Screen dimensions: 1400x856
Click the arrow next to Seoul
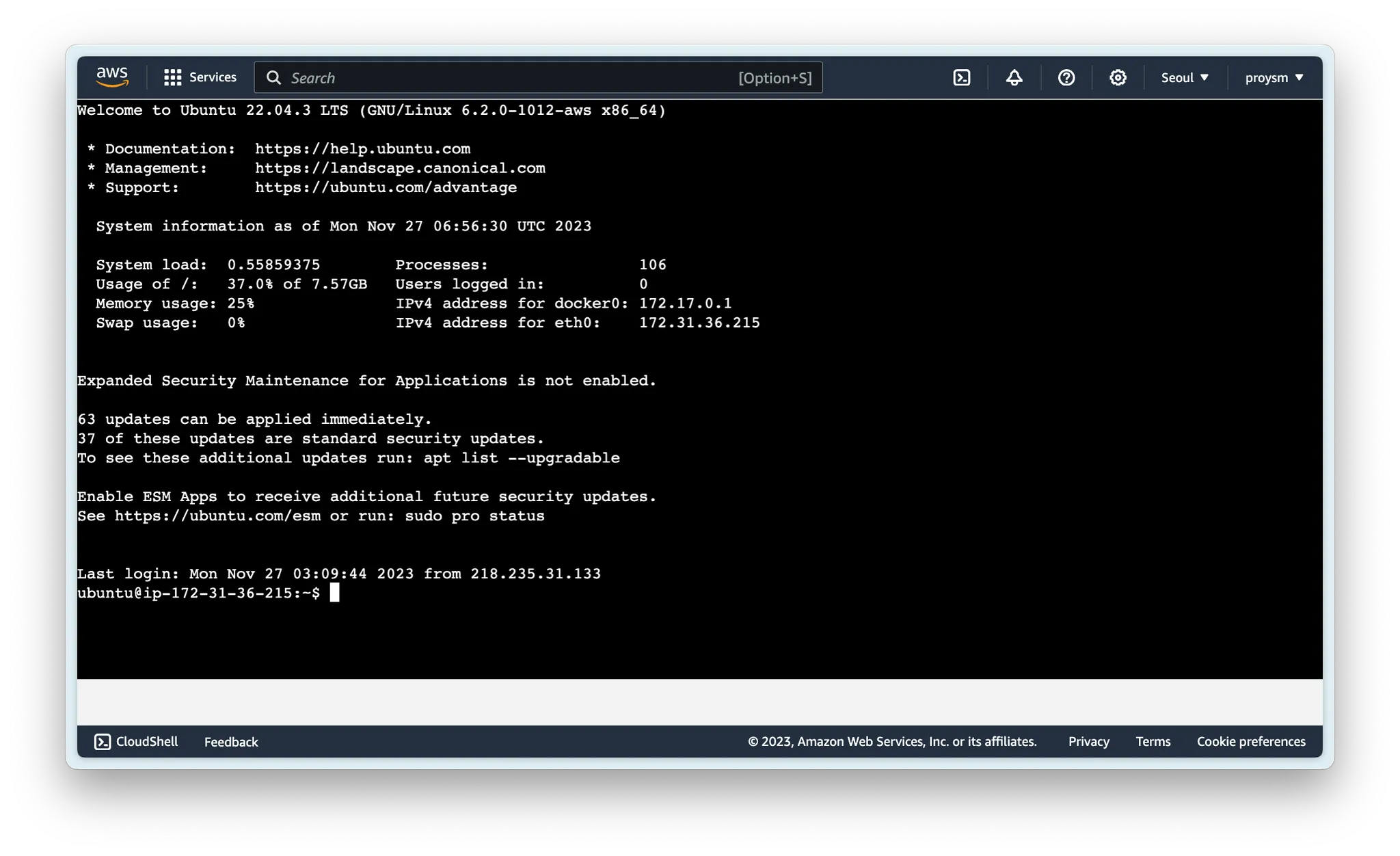(x=1204, y=78)
